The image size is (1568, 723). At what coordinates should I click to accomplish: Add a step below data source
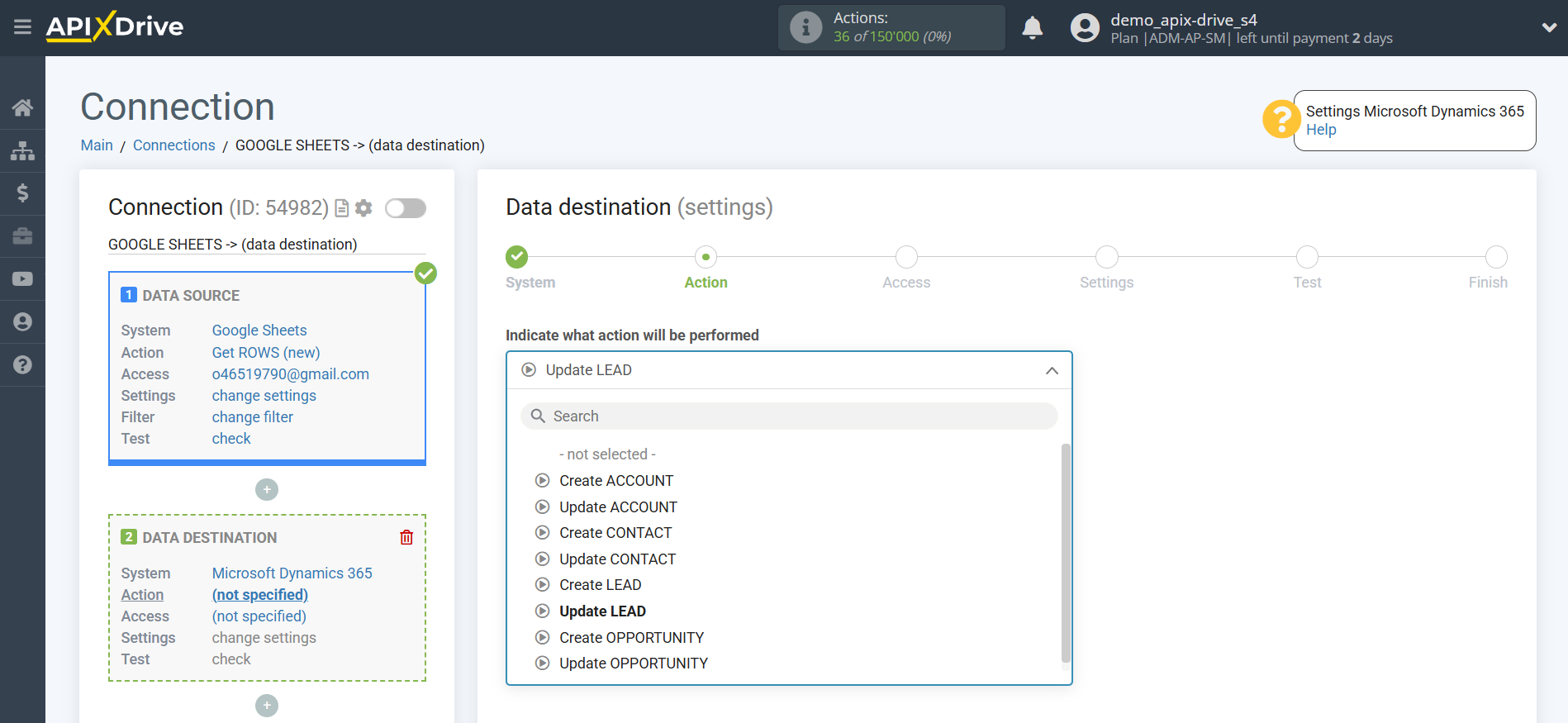tap(267, 490)
